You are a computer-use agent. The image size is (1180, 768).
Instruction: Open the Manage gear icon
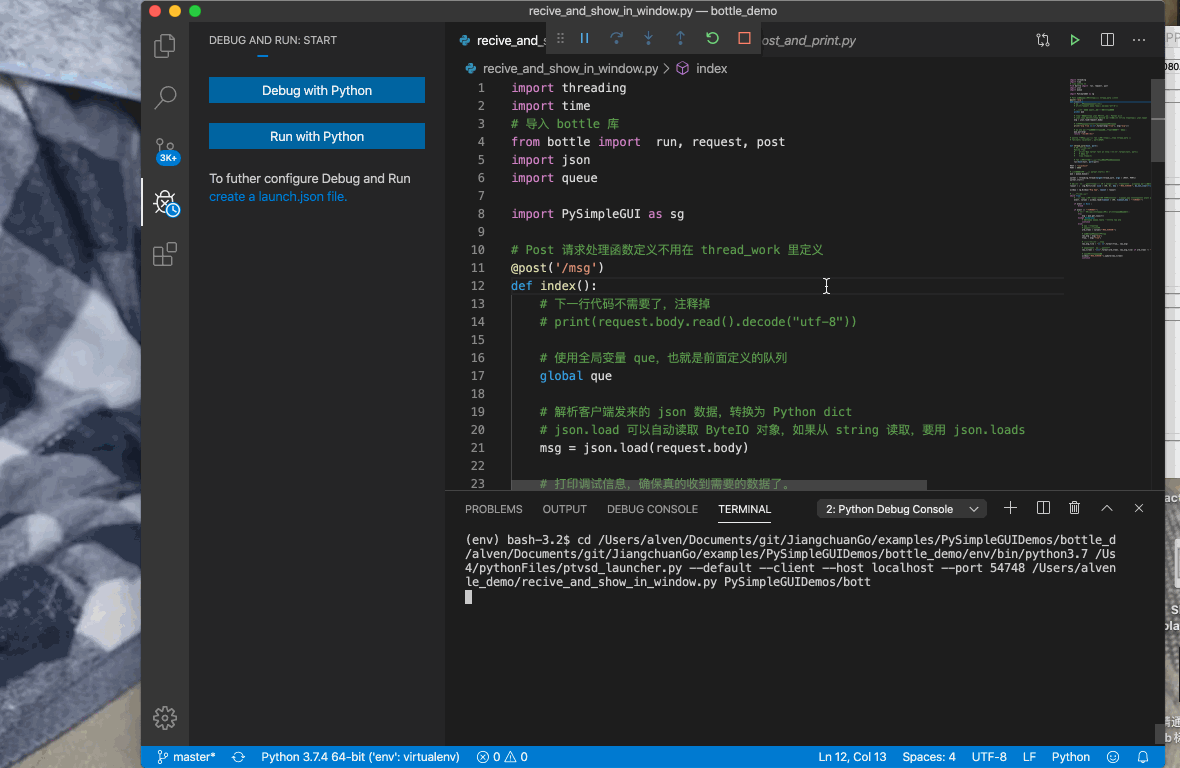pyautogui.click(x=165, y=718)
